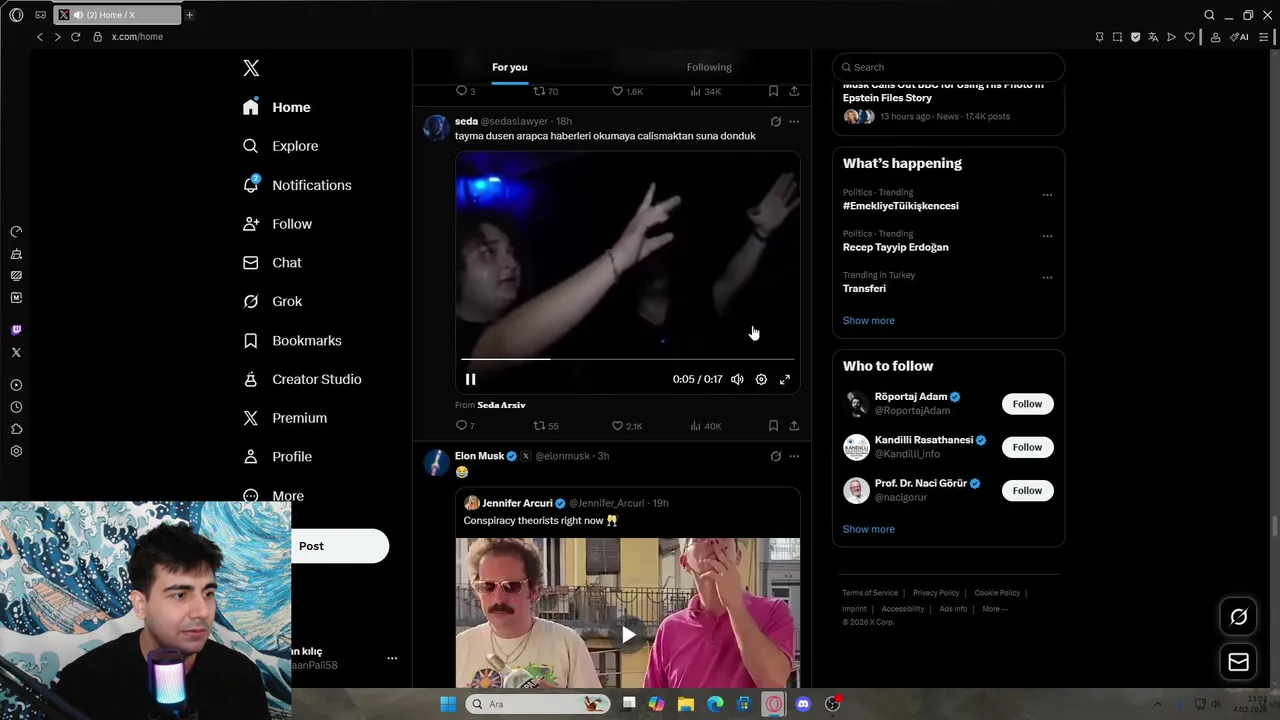Click the Post button
This screenshot has width=1280, height=720.
[x=340, y=546]
